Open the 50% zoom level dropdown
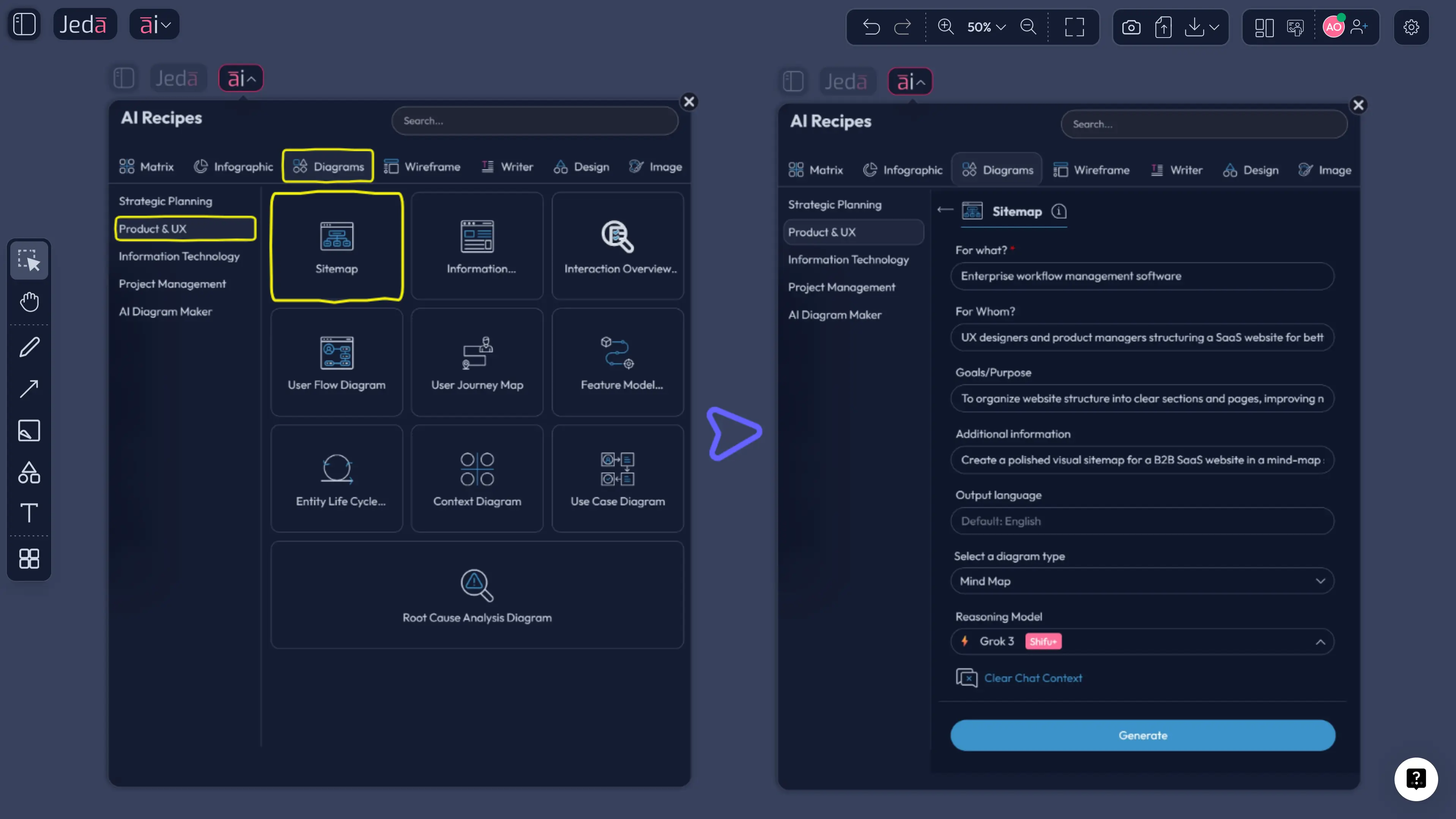This screenshot has width=1456, height=819. (986, 27)
